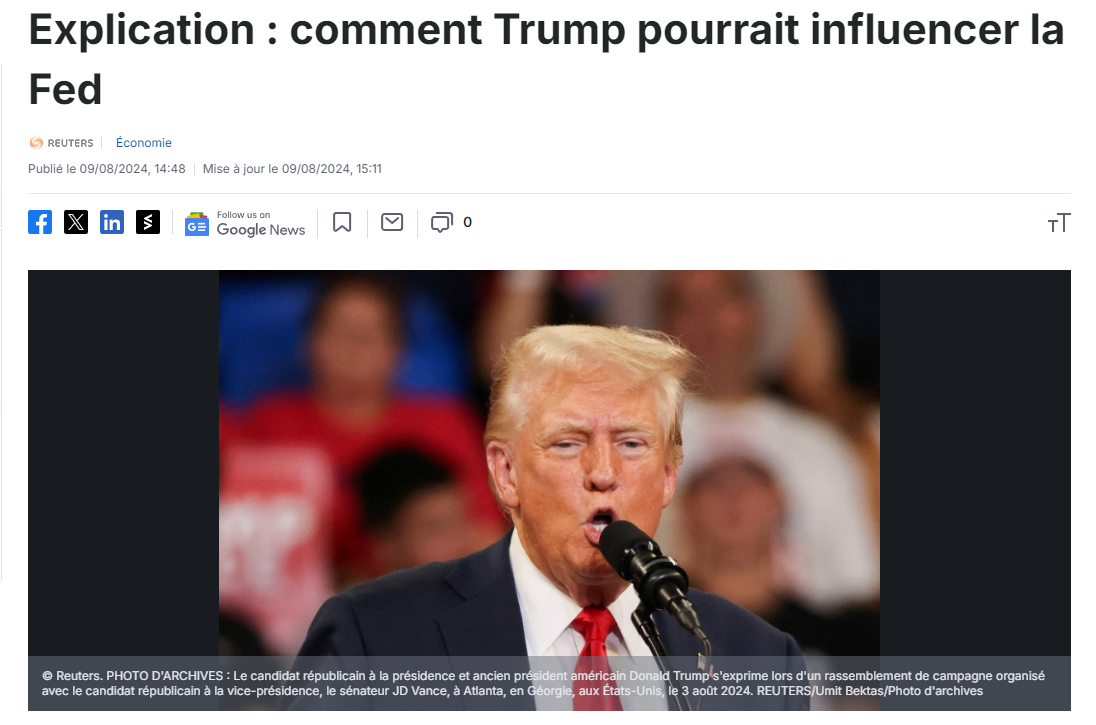Open comments via the speech bubble icon
Screen dimensions: 1096x725
(442, 222)
